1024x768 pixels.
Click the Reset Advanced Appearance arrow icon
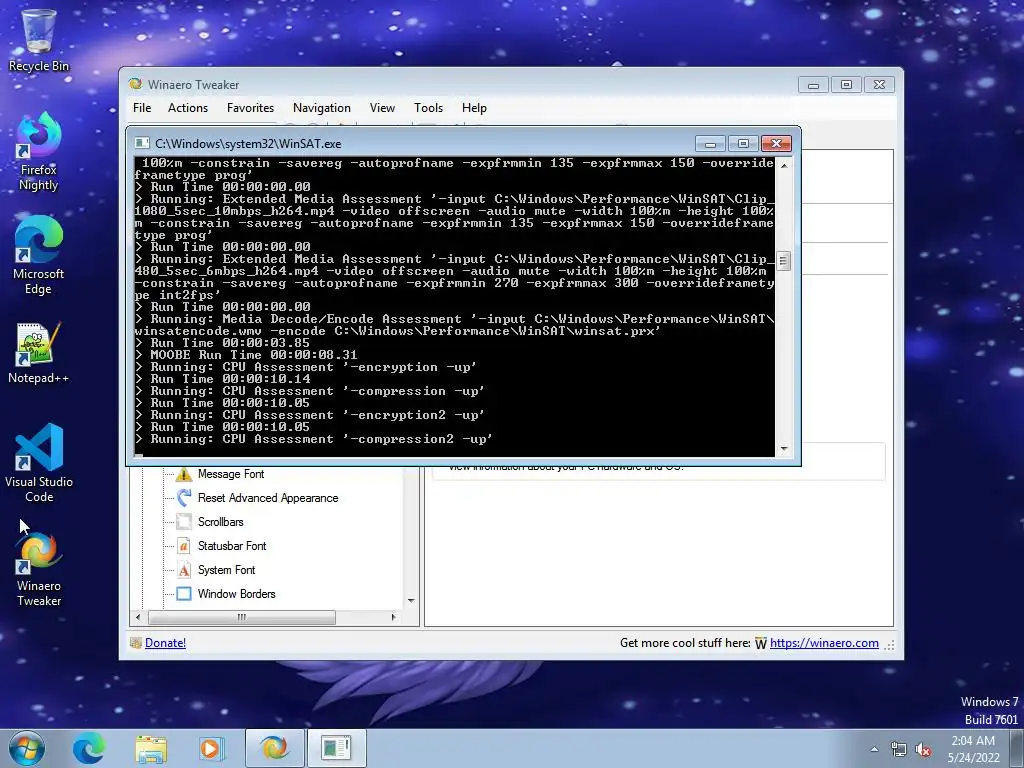click(184, 498)
